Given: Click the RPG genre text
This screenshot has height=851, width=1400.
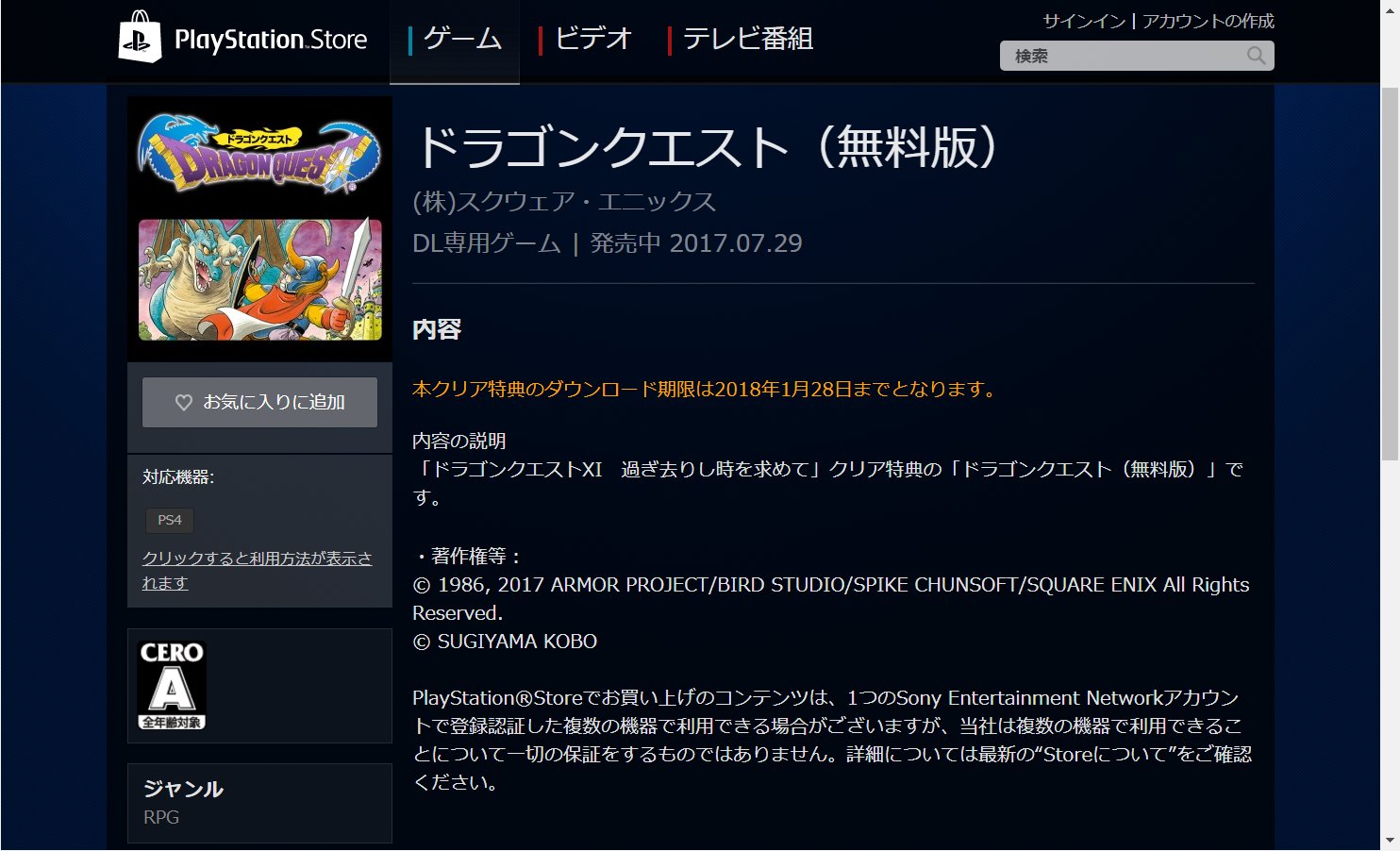Looking at the screenshot, I should 161,817.
